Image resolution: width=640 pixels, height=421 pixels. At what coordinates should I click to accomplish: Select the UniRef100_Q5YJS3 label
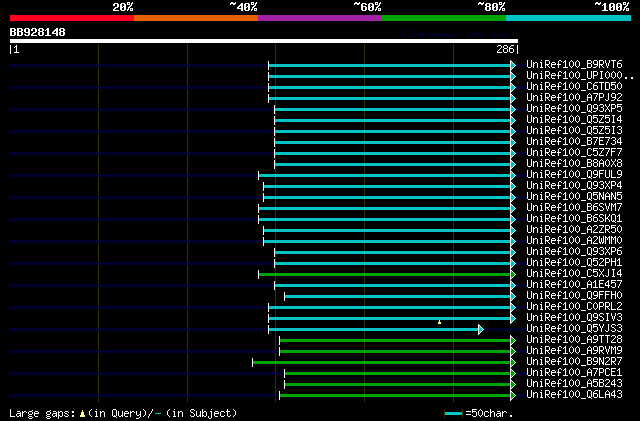pos(574,329)
